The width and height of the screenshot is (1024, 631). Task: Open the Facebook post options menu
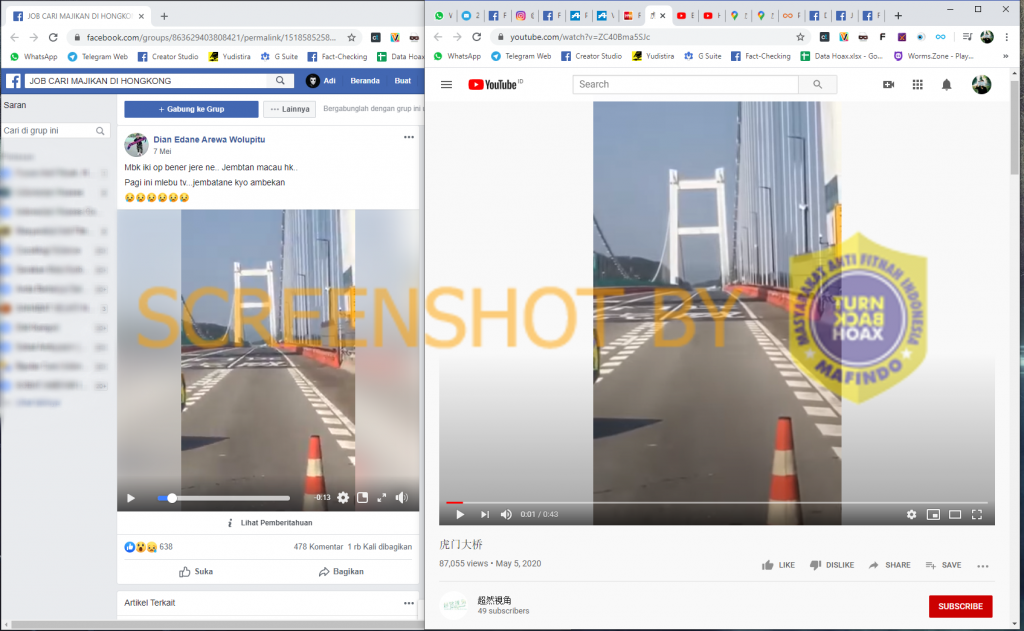tap(408, 137)
